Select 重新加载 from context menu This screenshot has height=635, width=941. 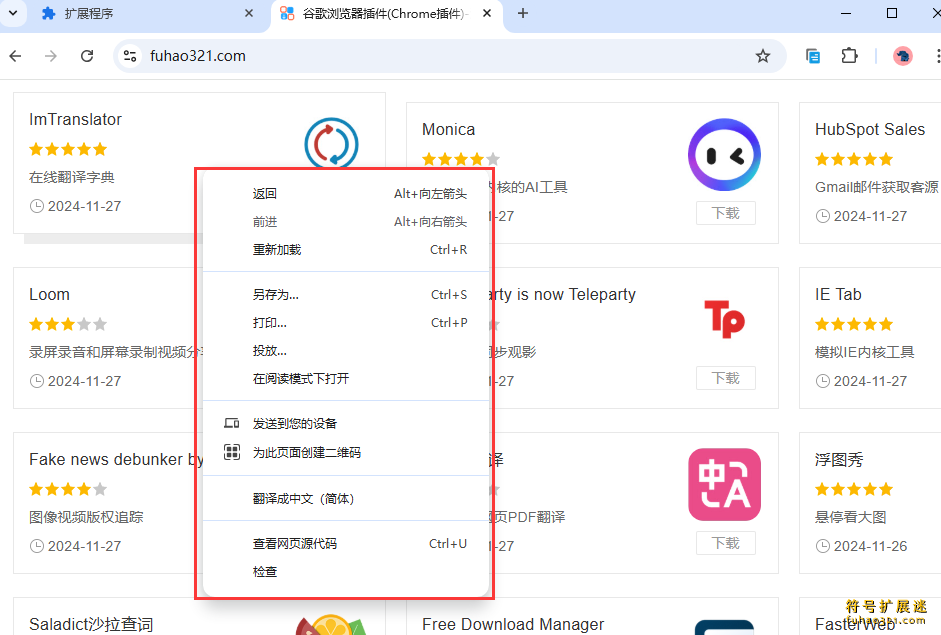(346, 250)
